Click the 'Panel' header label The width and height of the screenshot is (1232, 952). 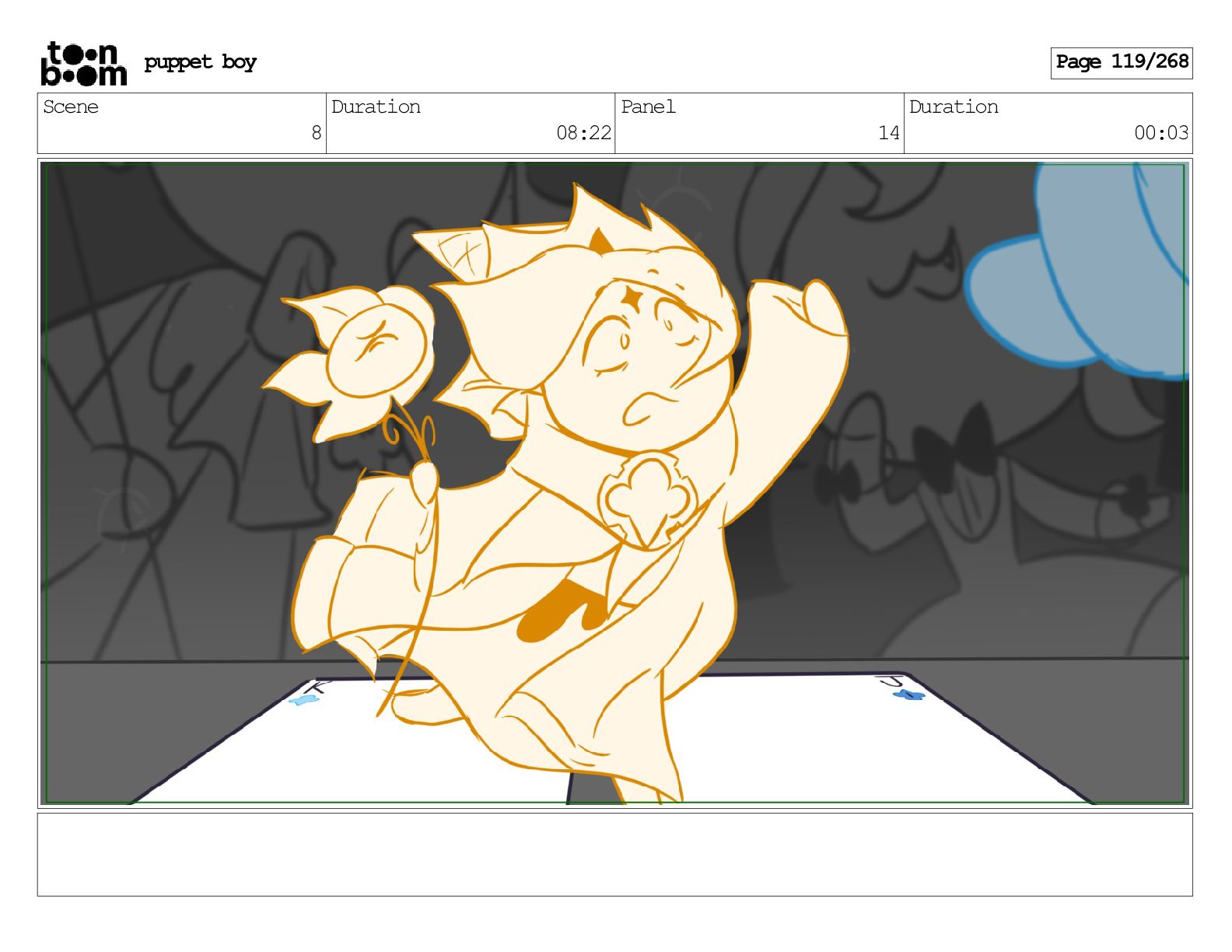[648, 107]
